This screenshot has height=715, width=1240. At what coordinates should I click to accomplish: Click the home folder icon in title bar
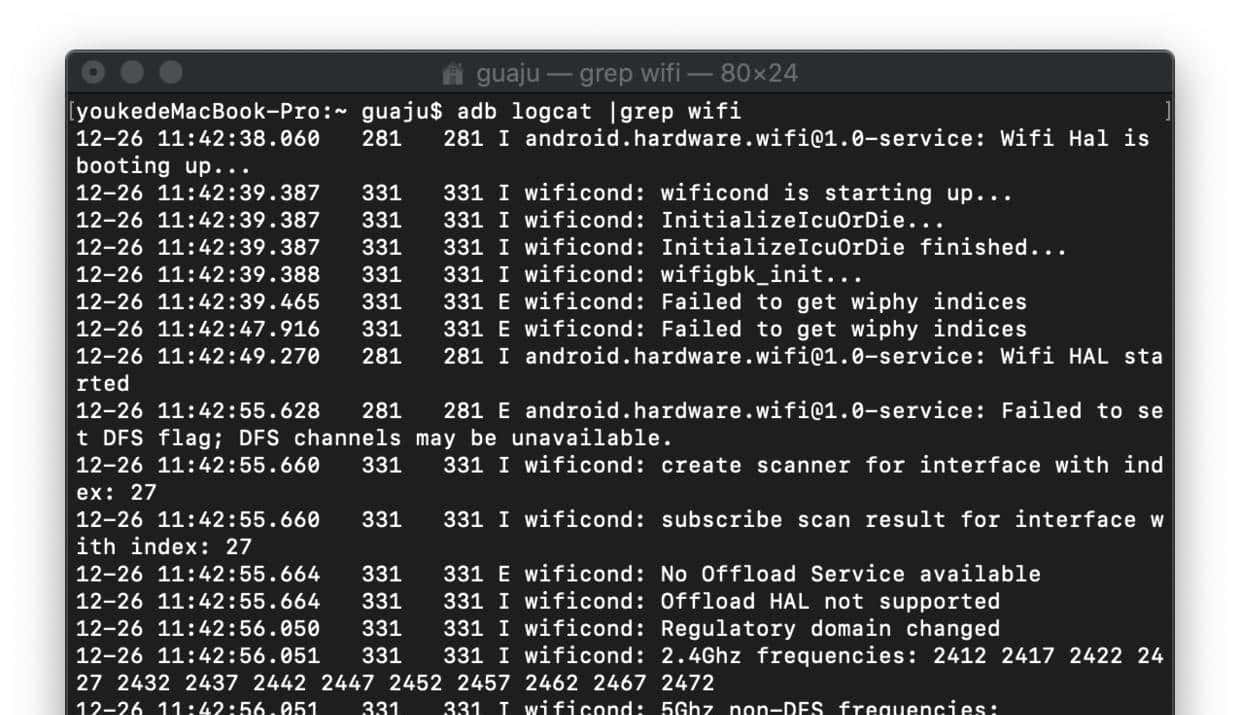tap(453, 73)
